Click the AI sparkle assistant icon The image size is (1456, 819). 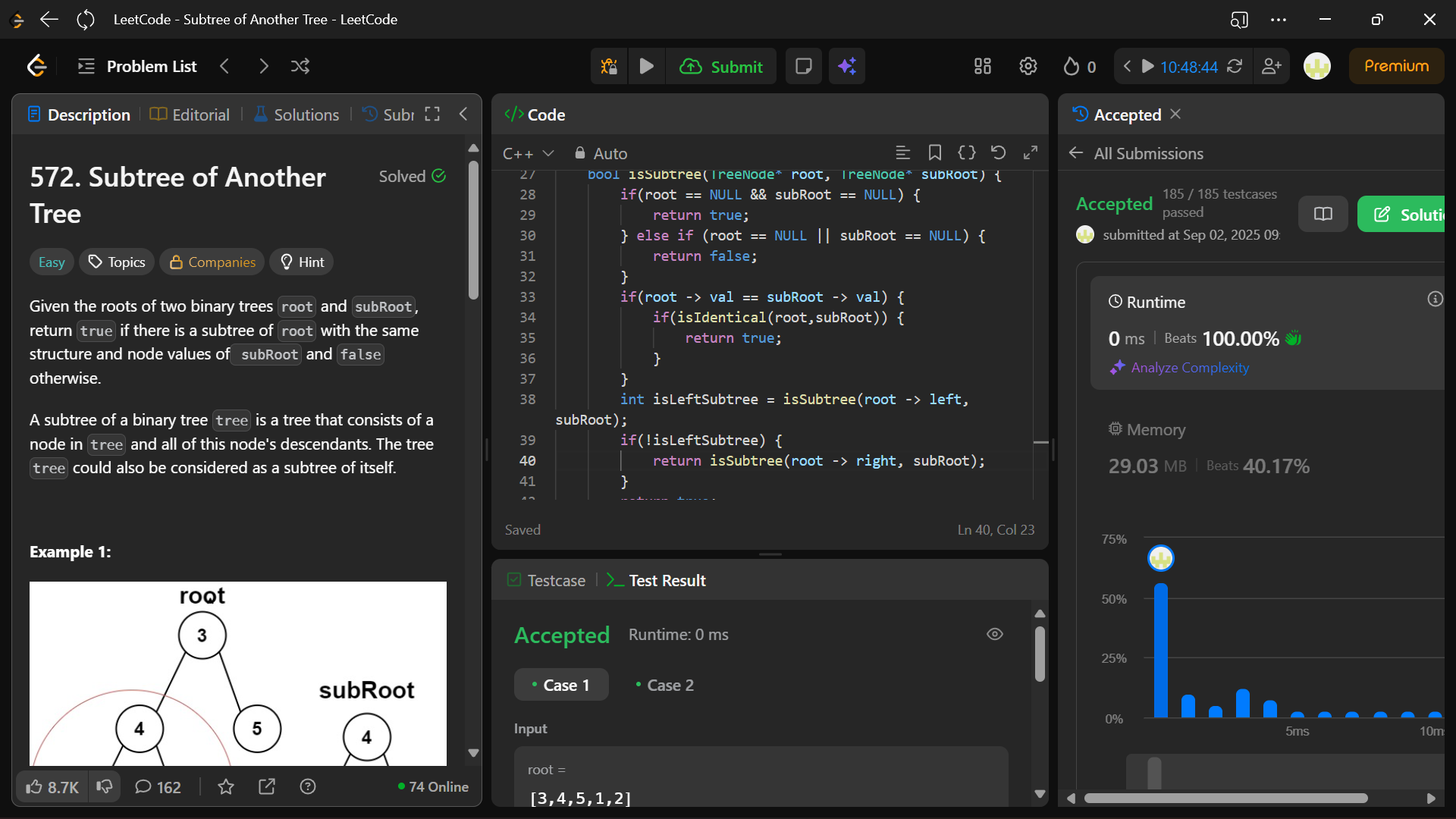[x=847, y=67]
